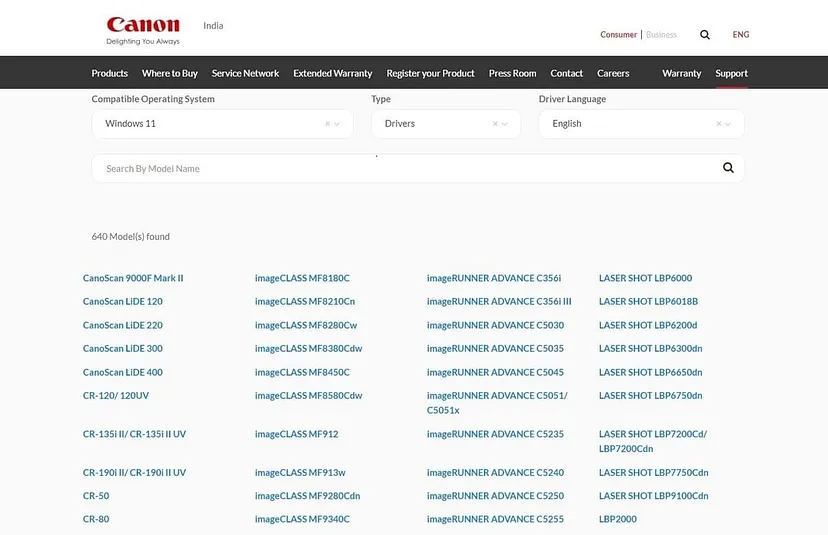Clear the Windows 11 selection with X
828x535 pixels.
327,124
